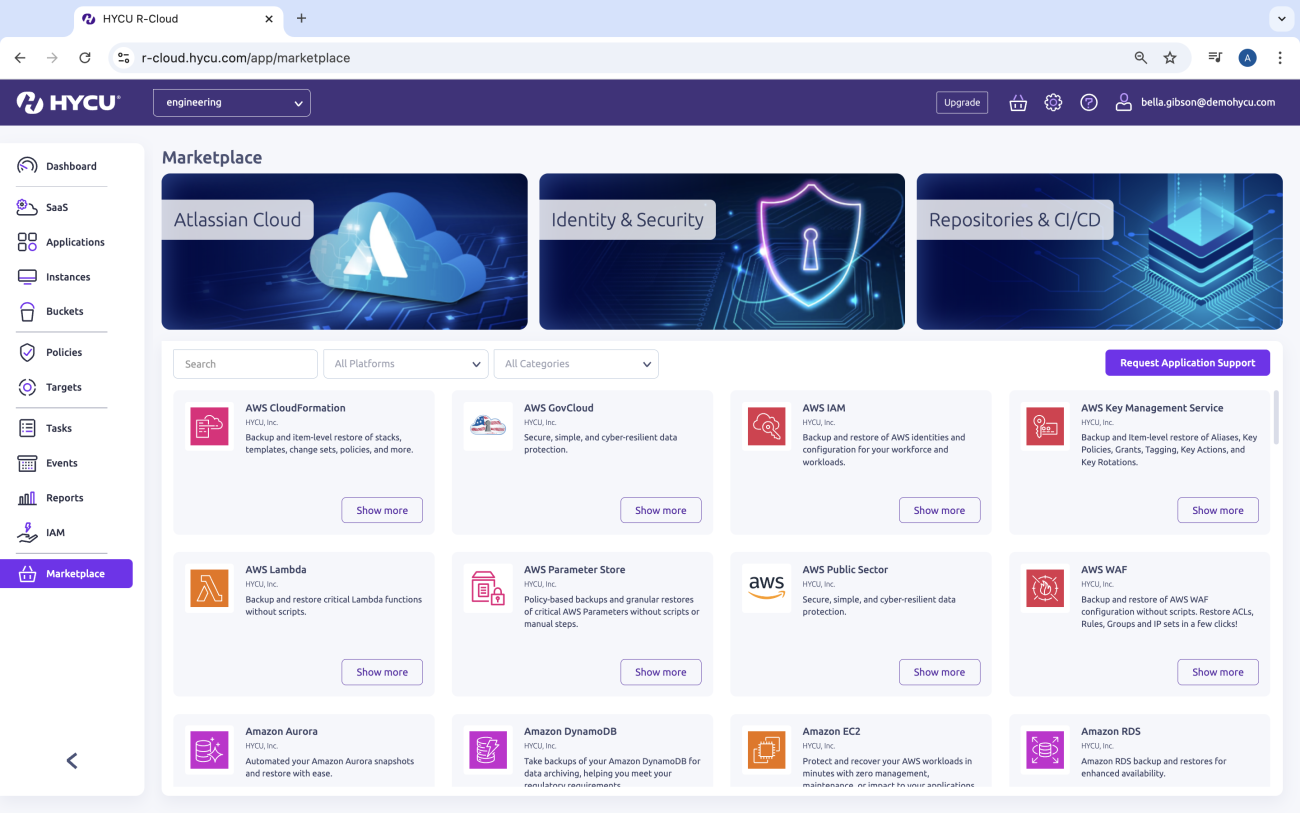The image size is (1300, 813).
Task: Open HYCU settings via the gear icon
Action: pos(1053,102)
